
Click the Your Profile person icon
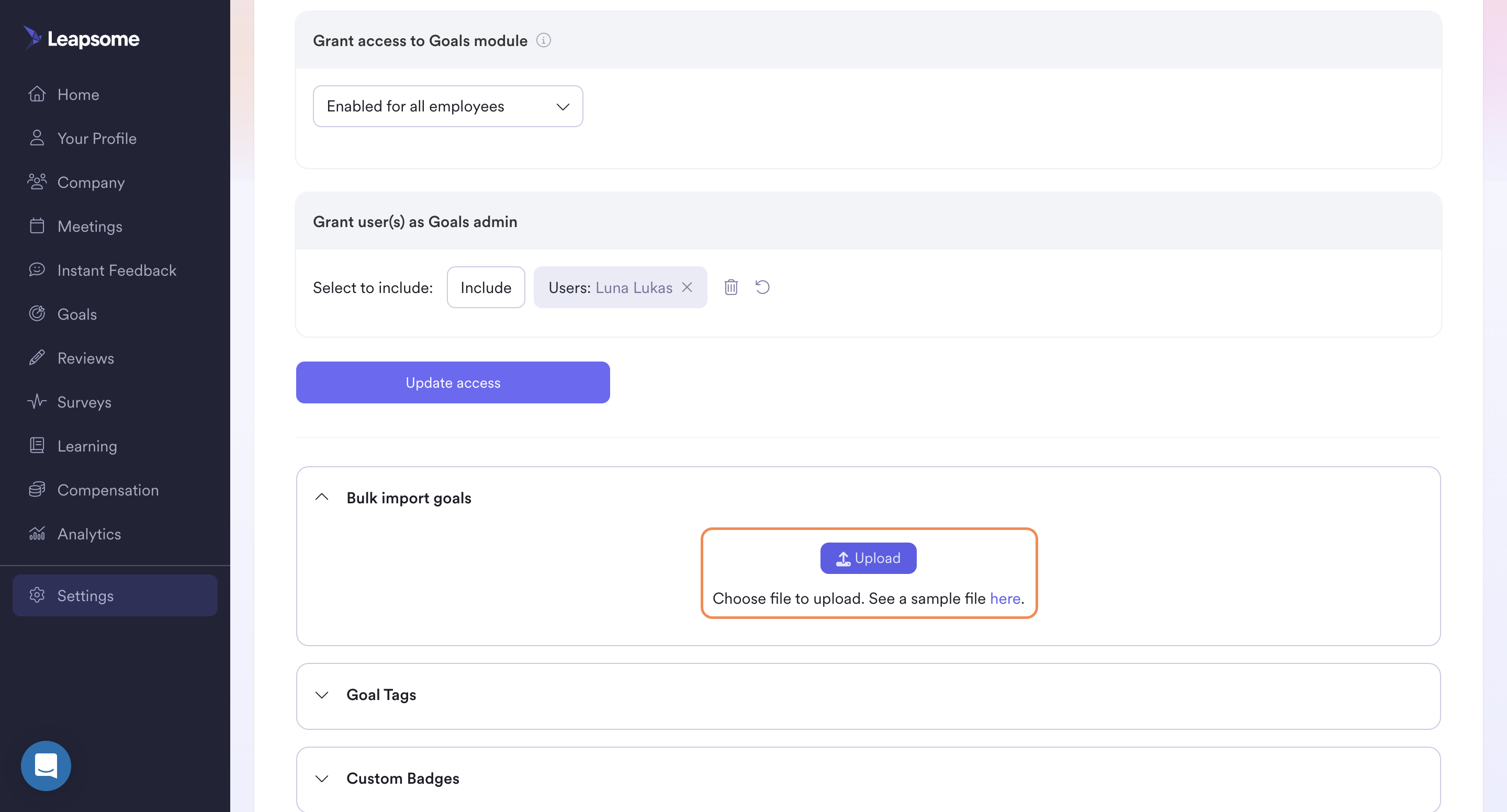tap(37, 138)
